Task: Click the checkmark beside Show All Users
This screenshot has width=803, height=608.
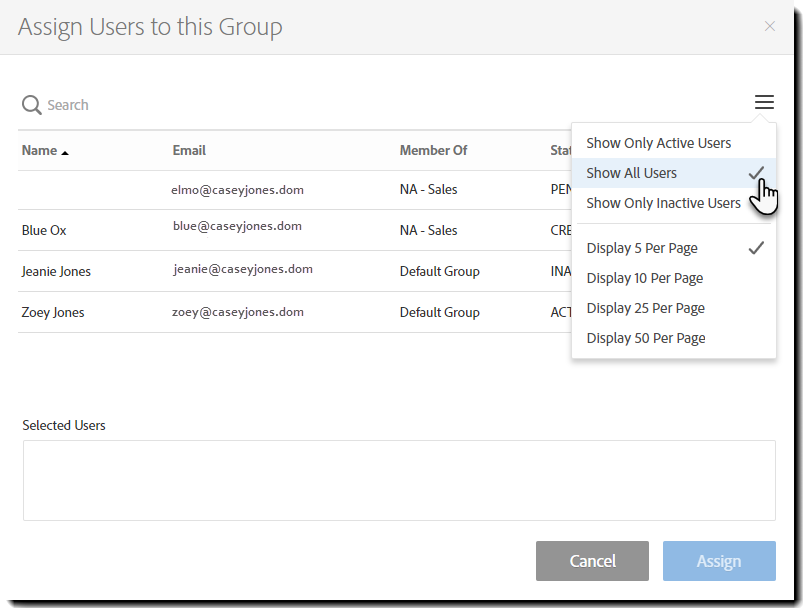Action: point(756,172)
